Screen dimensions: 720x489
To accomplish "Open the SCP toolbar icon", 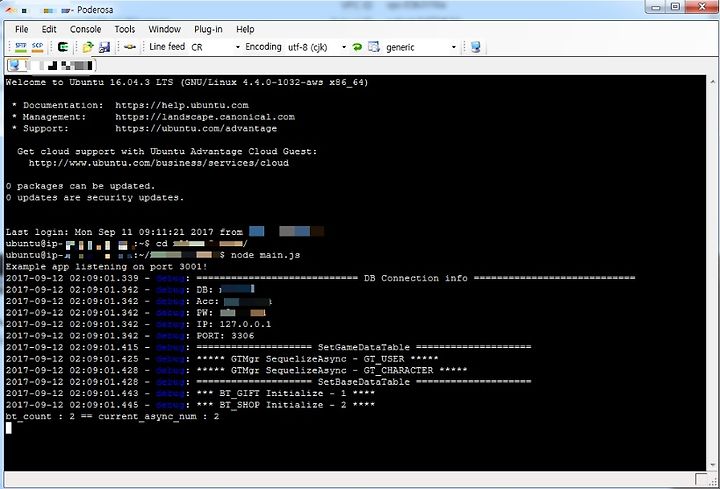I will (38, 47).
